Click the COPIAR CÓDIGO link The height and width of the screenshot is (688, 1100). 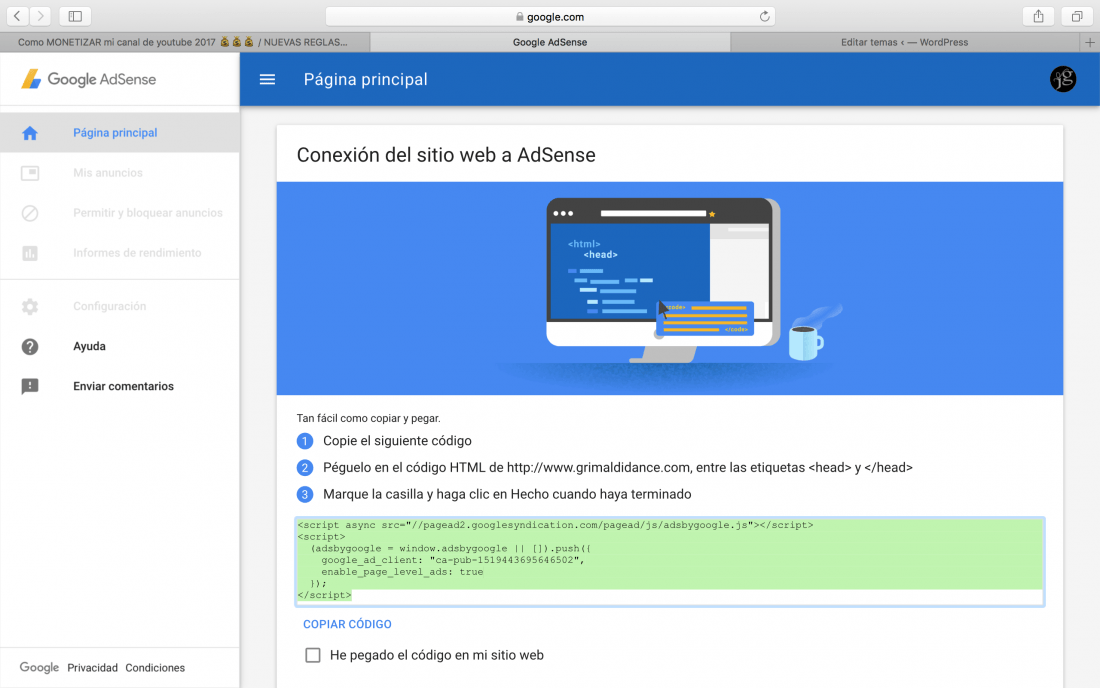[x=347, y=624]
